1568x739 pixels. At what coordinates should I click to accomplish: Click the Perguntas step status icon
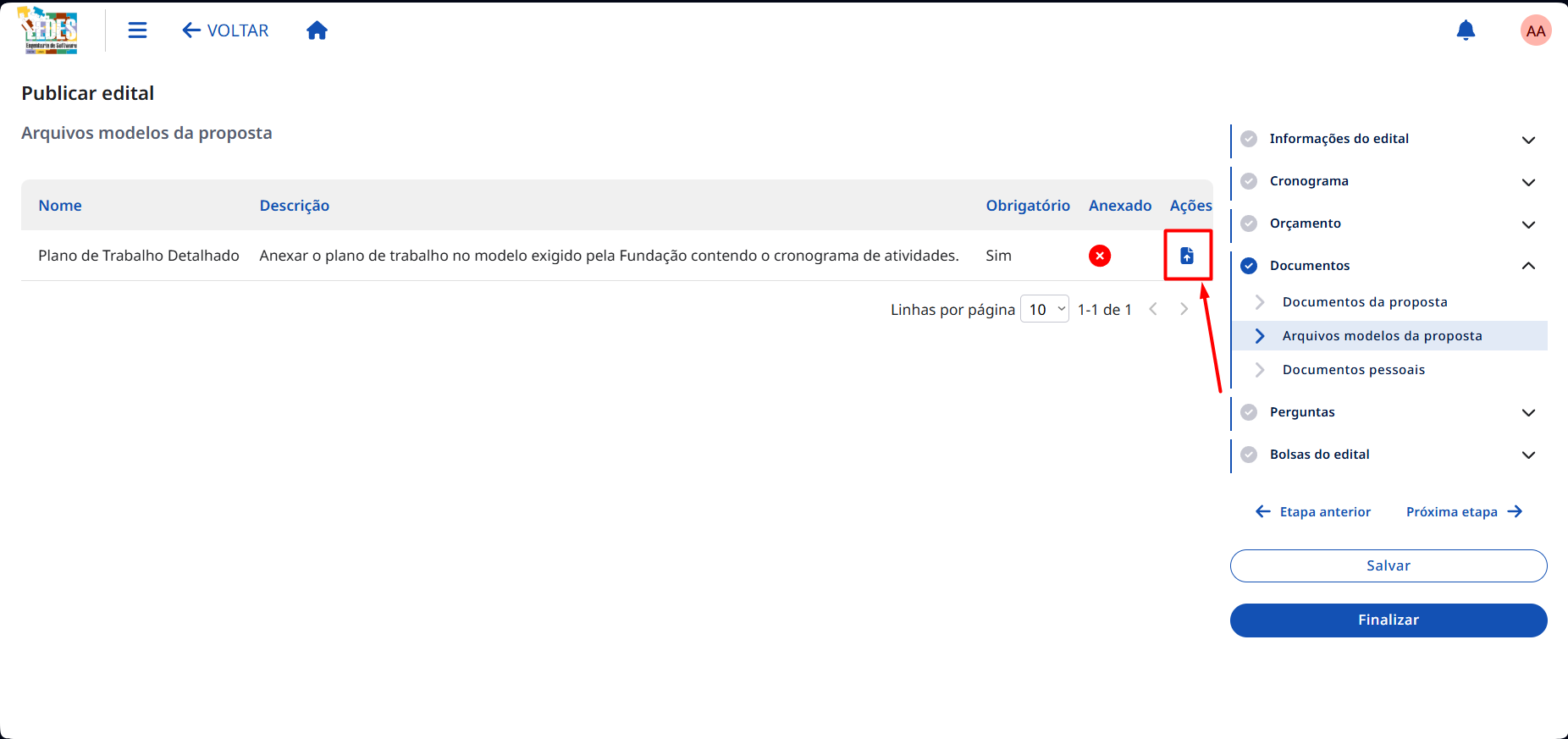[1249, 412]
